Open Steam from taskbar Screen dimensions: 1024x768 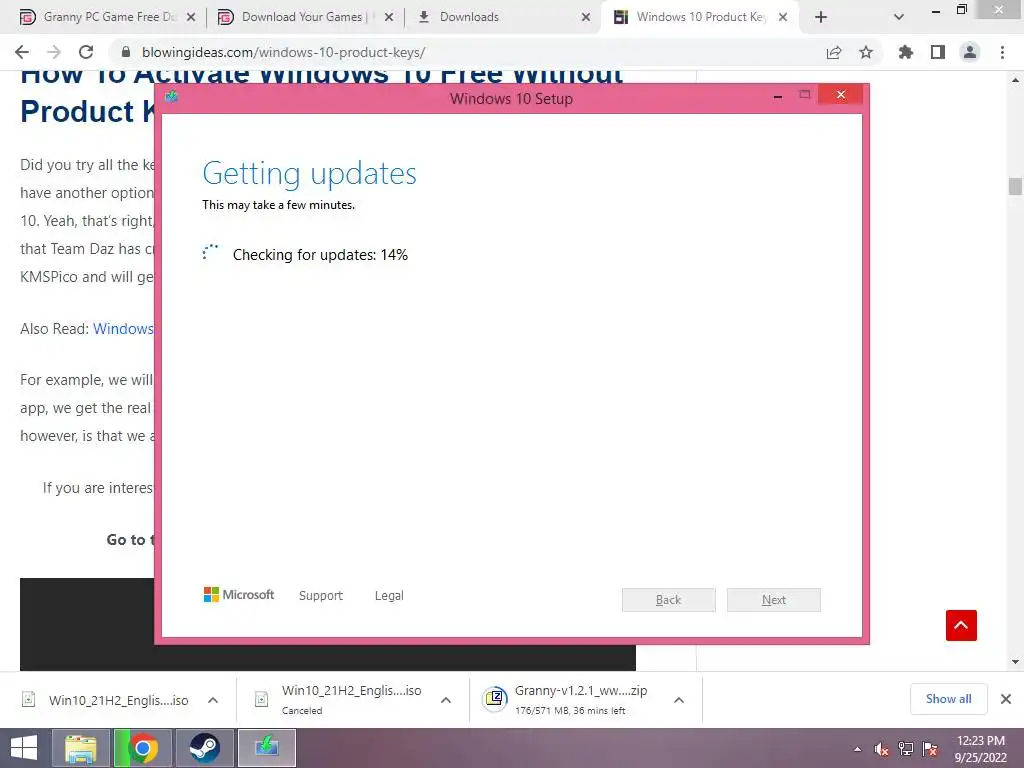204,748
